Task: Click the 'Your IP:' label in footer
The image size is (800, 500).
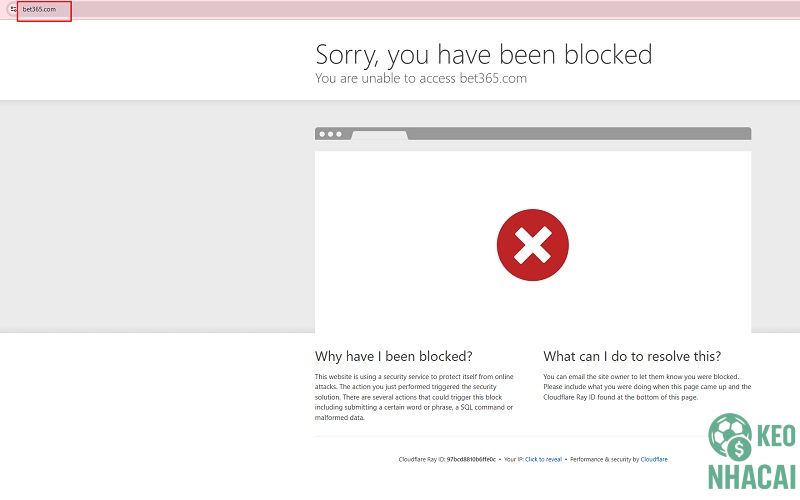Action: tap(513, 459)
